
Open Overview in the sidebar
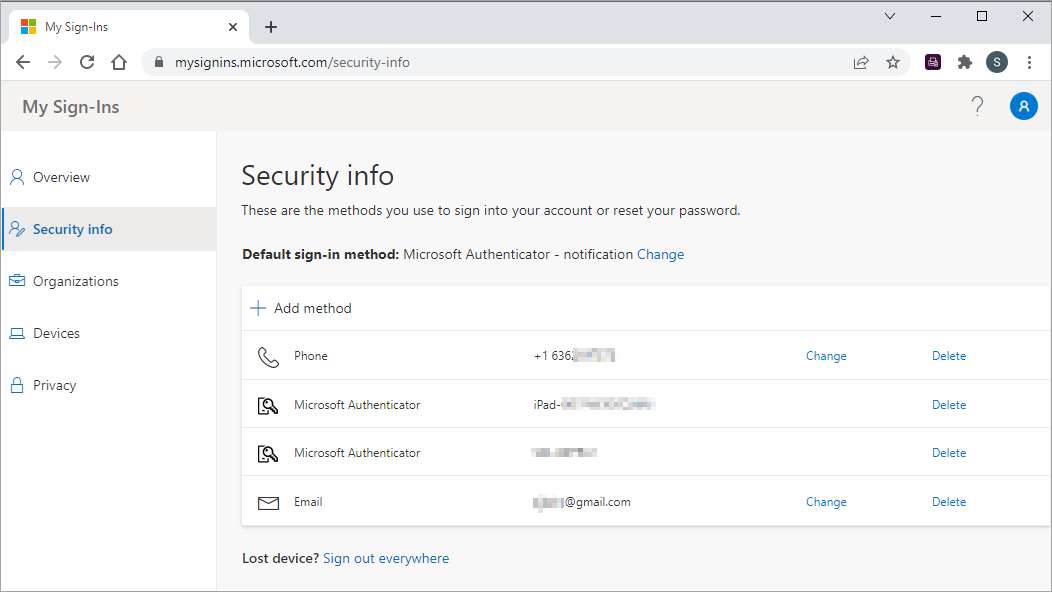click(x=109, y=177)
